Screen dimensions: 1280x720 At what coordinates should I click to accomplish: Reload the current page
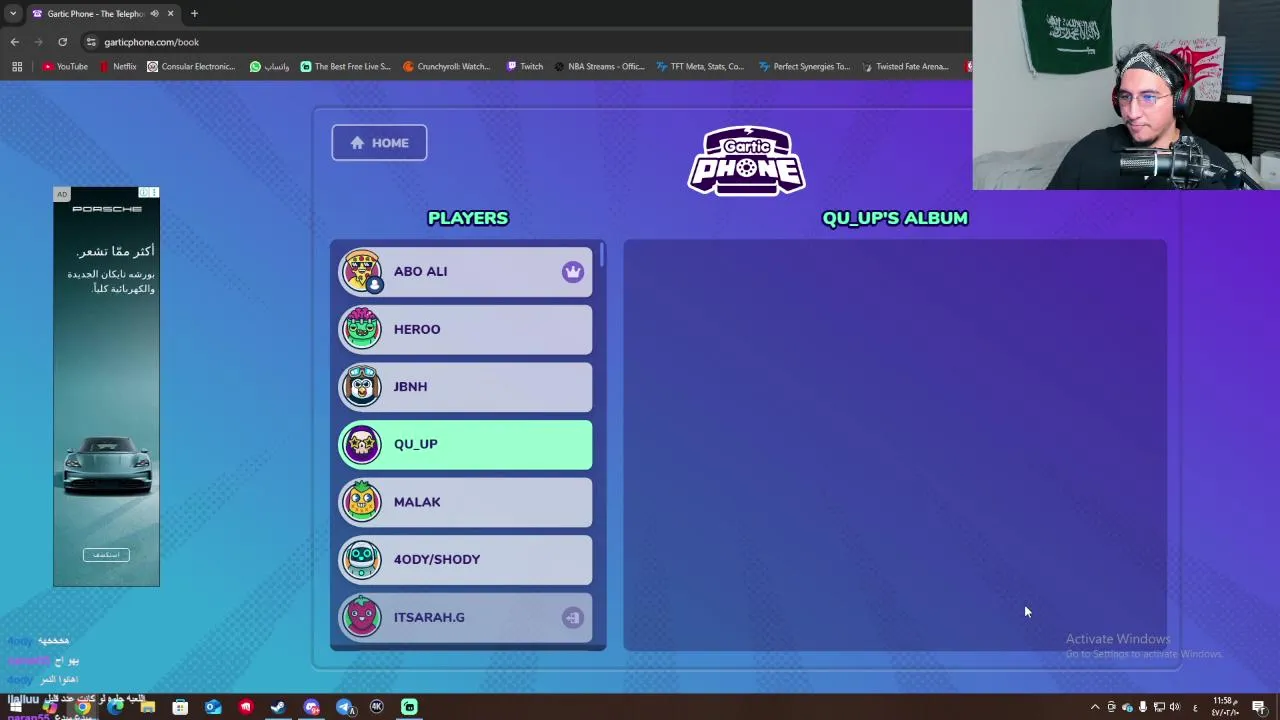coord(62,42)
